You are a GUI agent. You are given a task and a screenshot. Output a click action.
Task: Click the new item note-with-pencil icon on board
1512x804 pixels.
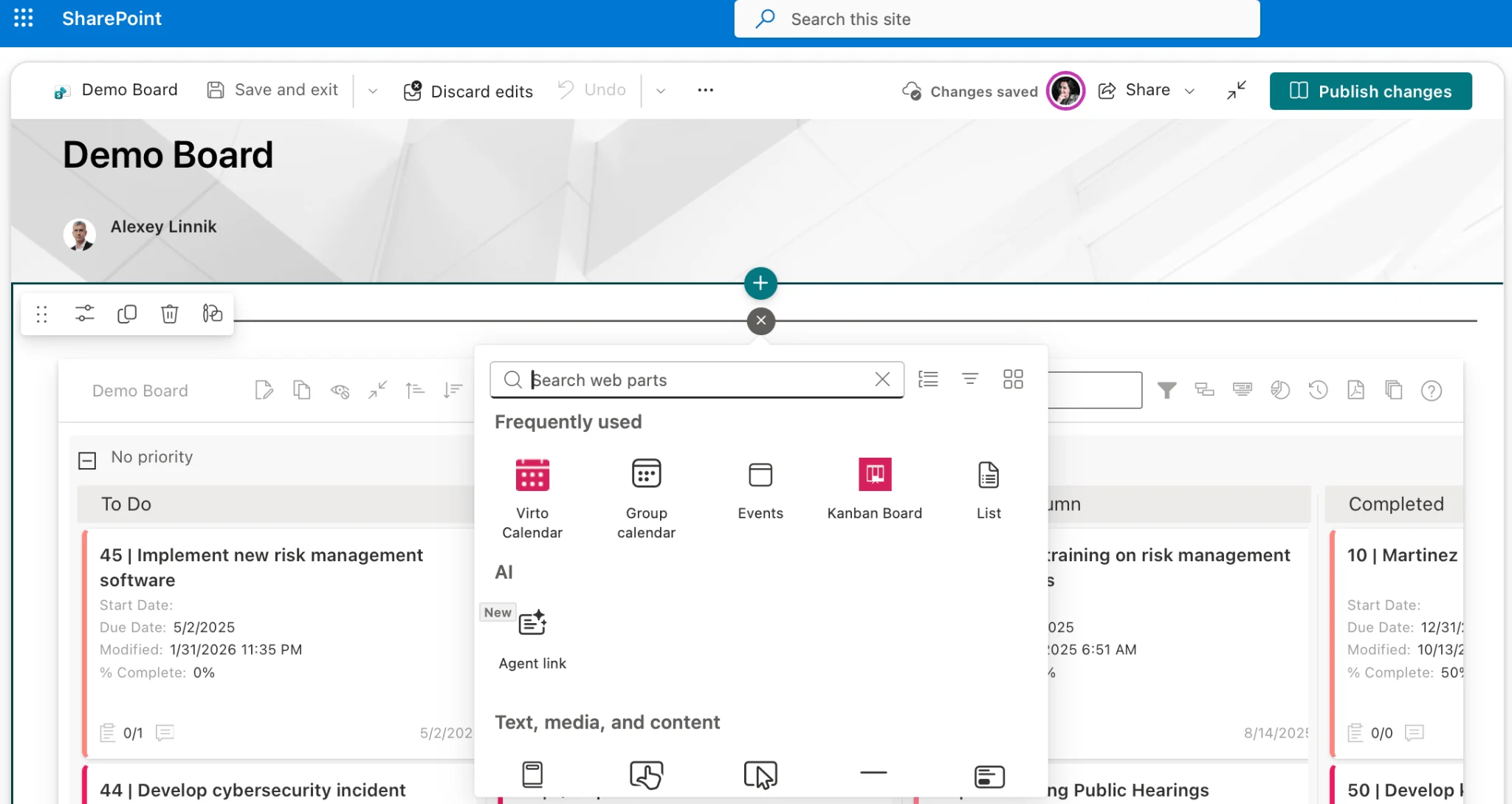264,390
